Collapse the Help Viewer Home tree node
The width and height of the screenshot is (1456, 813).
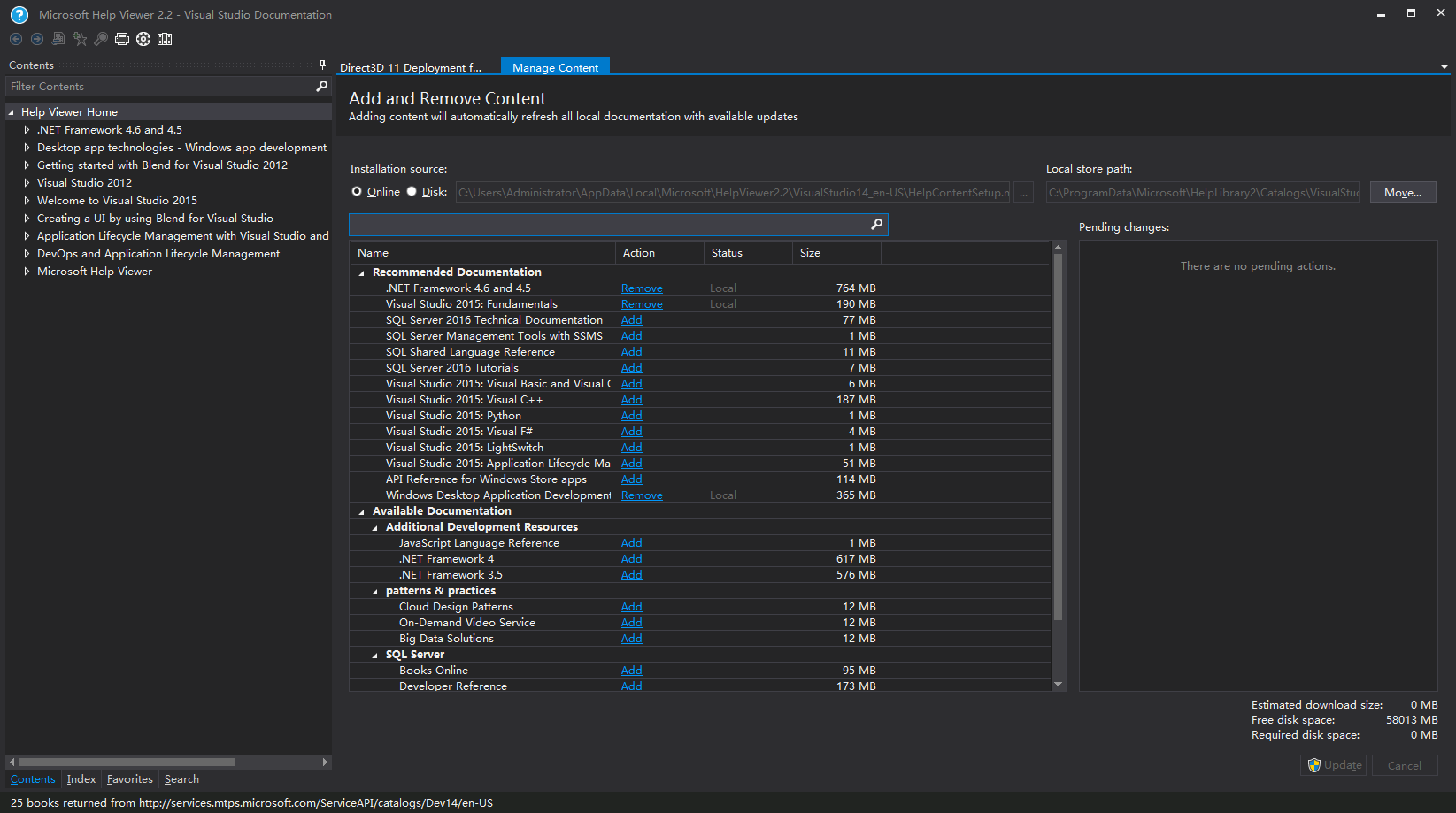point(12,112)
